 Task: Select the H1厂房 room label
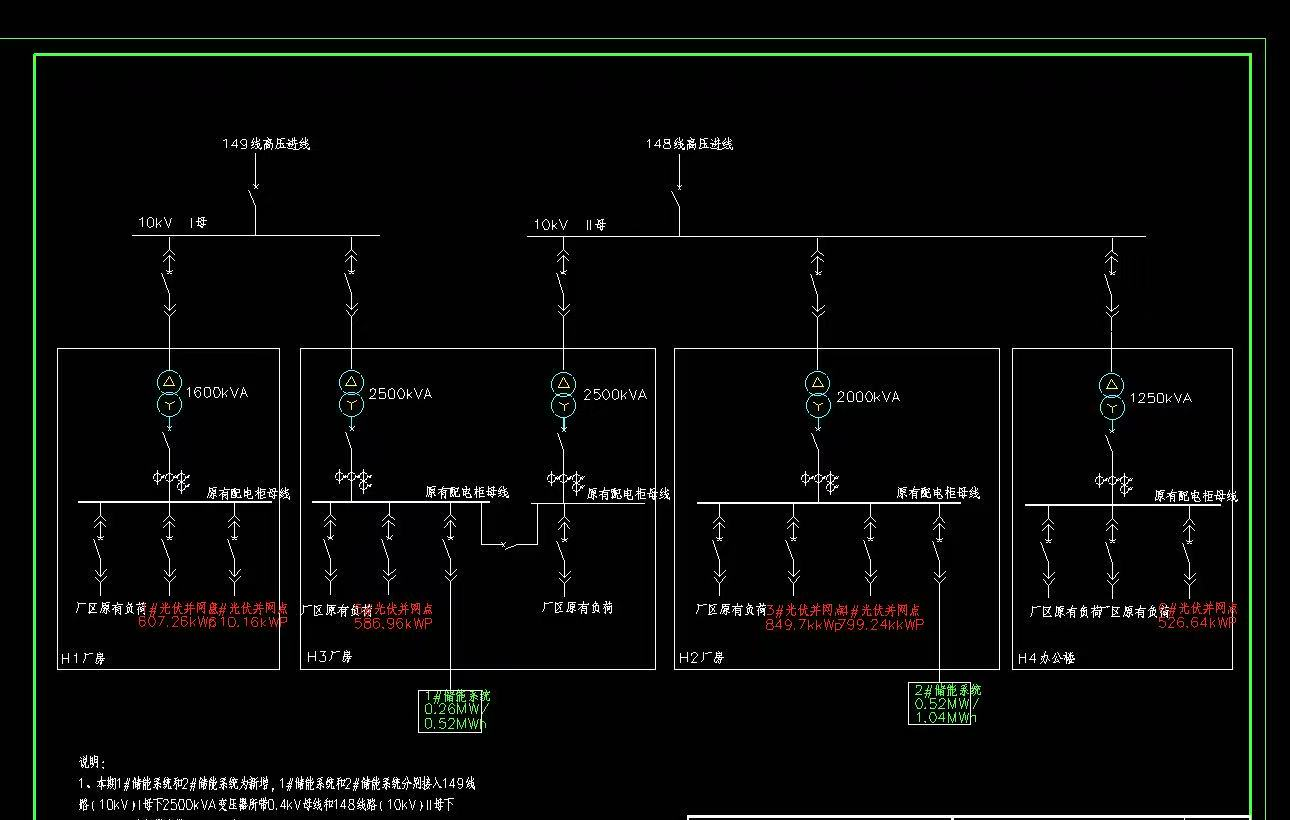click(x=83, y=658)
